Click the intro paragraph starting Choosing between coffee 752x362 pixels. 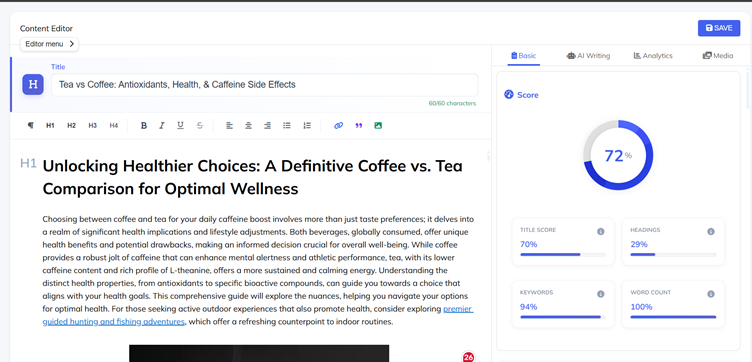tap(258, 270)
